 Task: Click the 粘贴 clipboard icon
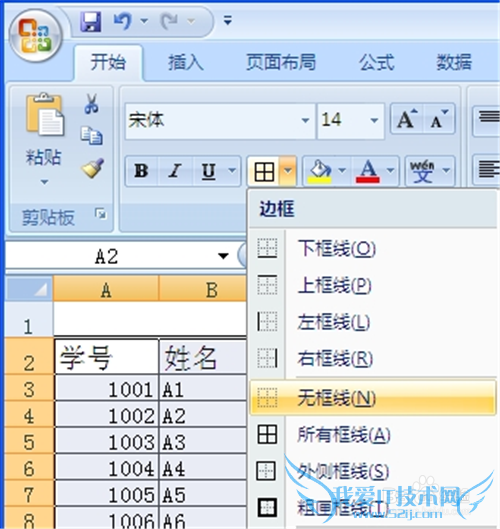(44, 115)
